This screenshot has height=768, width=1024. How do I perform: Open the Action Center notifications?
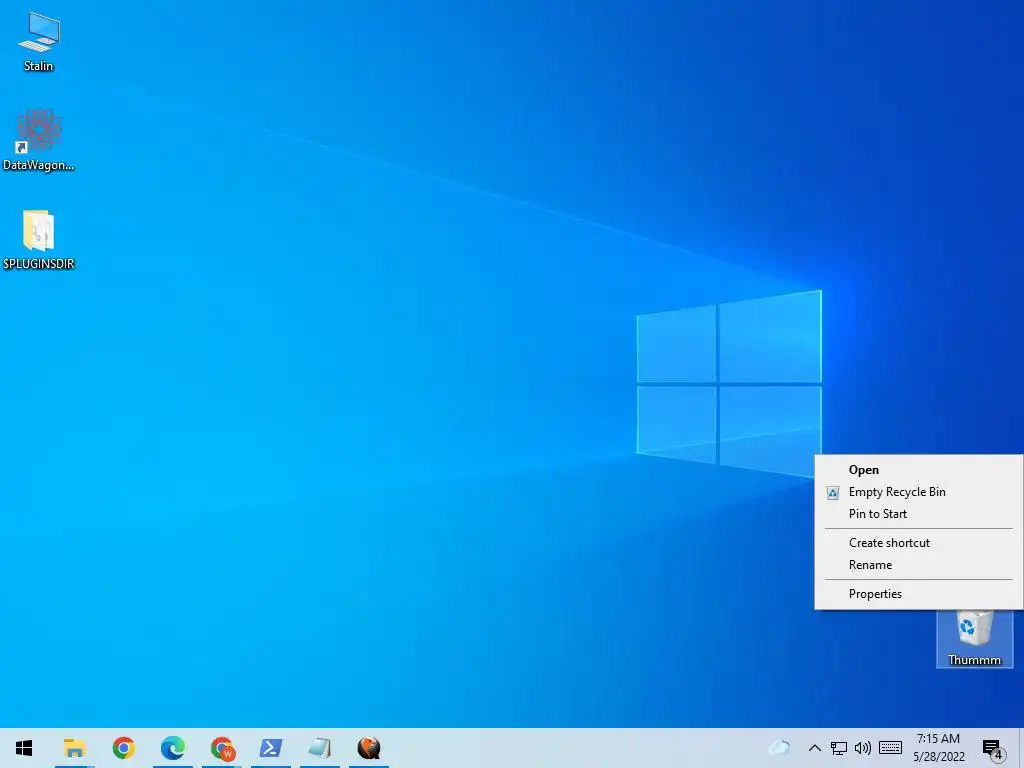click(993, 748)
